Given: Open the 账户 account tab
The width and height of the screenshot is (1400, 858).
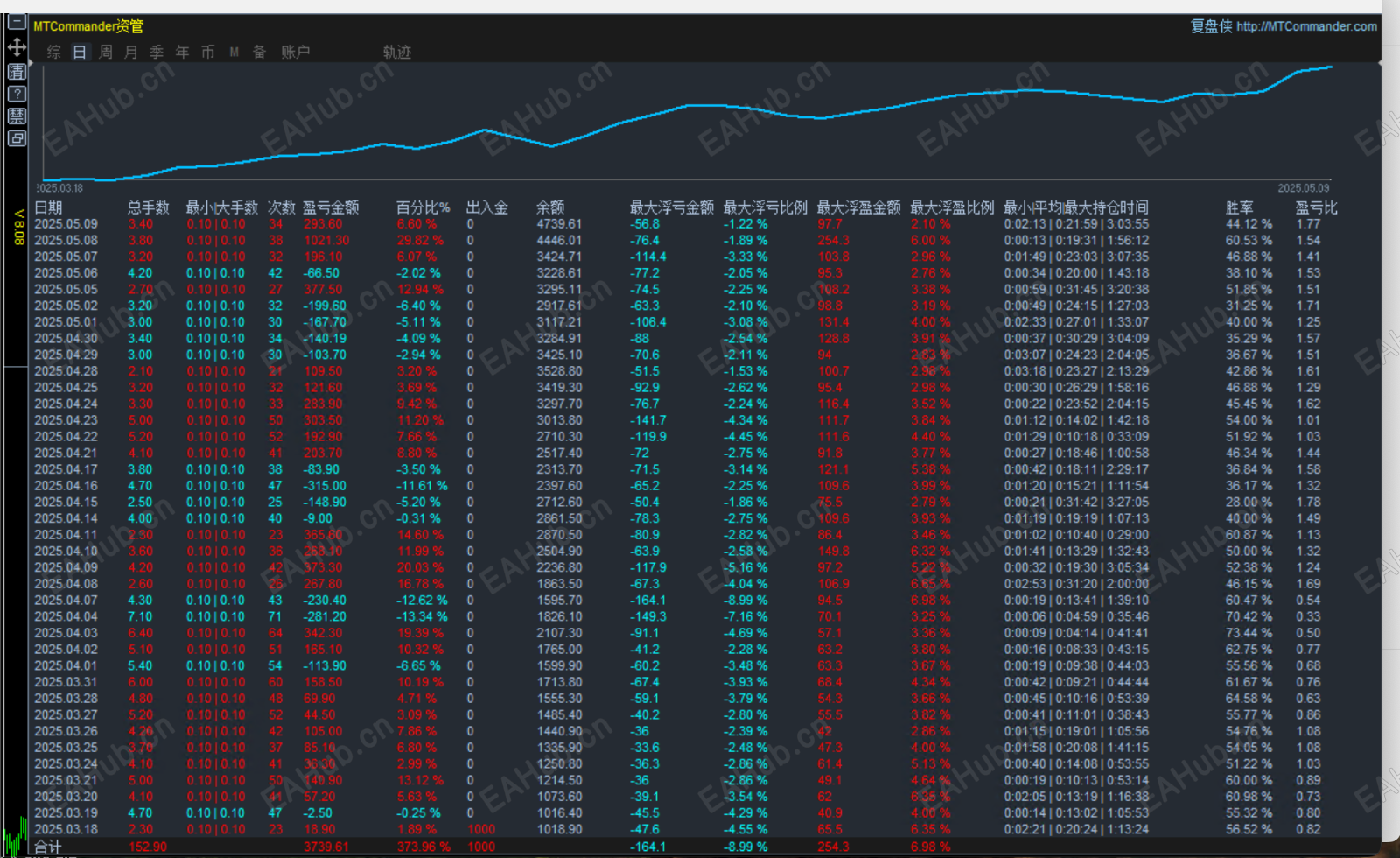Looking at the screenshot, I should point(296,53).
